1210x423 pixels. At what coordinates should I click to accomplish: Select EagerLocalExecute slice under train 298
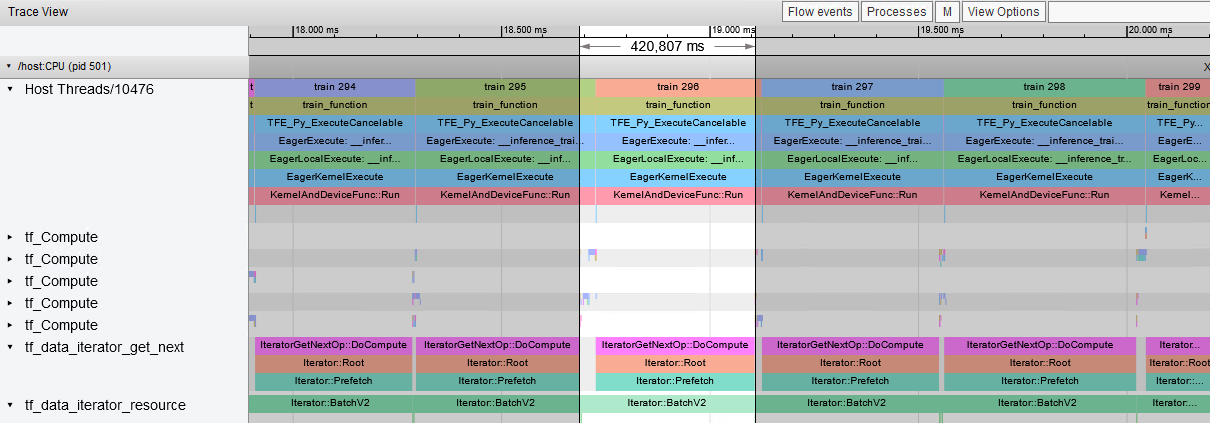(x=1044, y=159)
